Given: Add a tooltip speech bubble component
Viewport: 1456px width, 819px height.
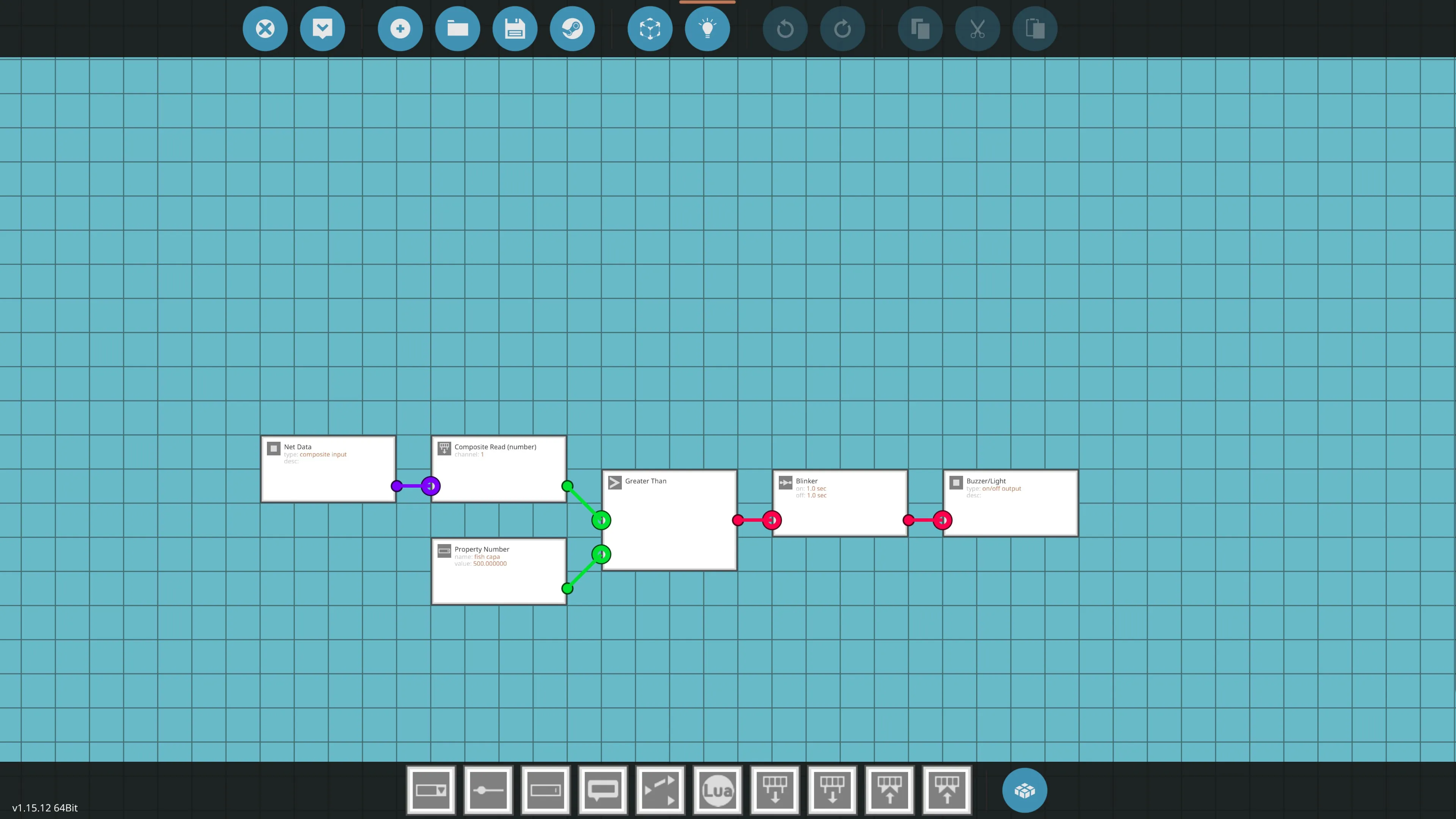Looking at the screenshot, I should (x=603, y=789).
